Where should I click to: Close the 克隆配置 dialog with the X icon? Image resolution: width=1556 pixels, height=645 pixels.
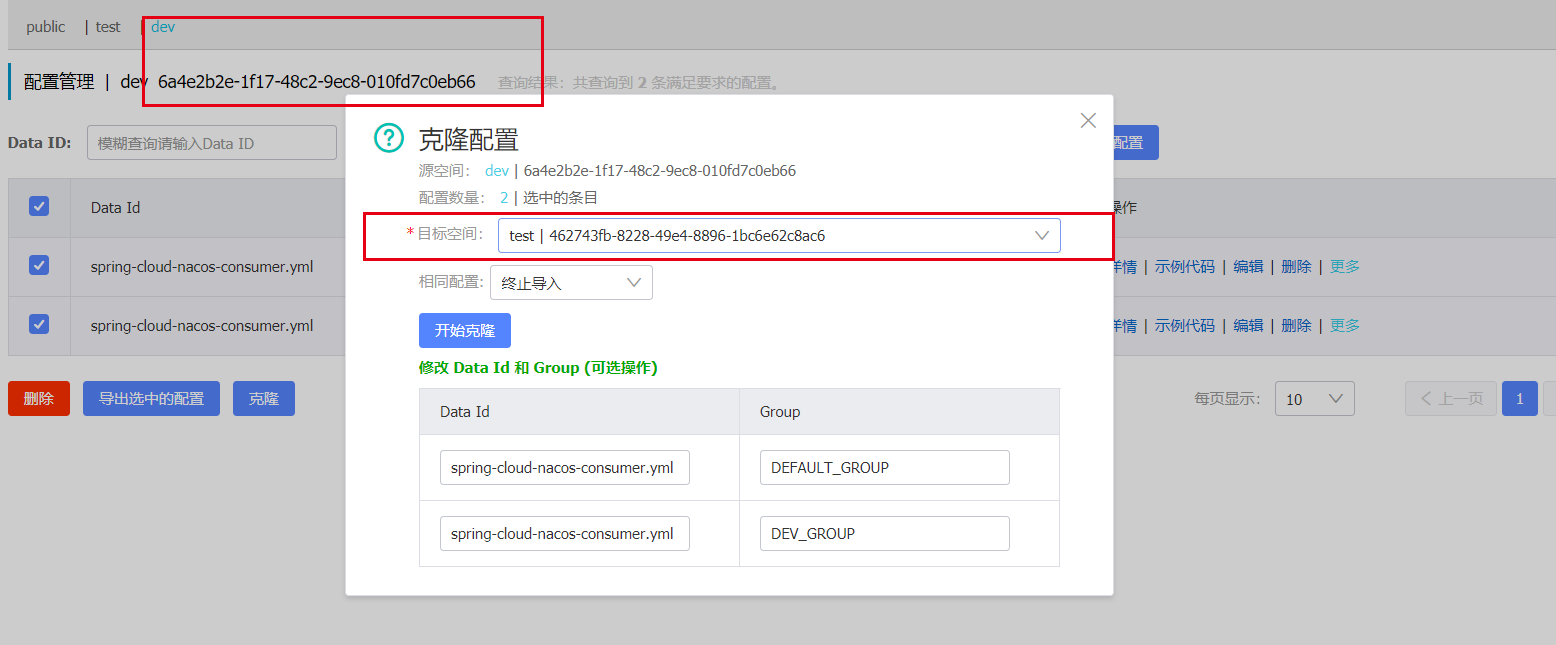1089,121
